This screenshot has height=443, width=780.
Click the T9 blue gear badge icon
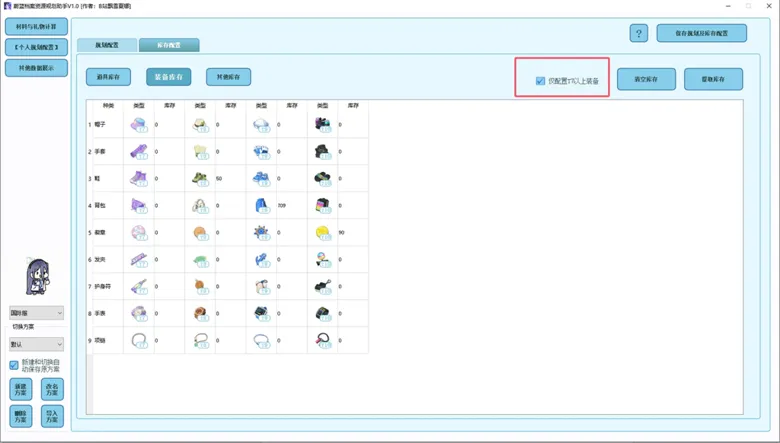261,232
